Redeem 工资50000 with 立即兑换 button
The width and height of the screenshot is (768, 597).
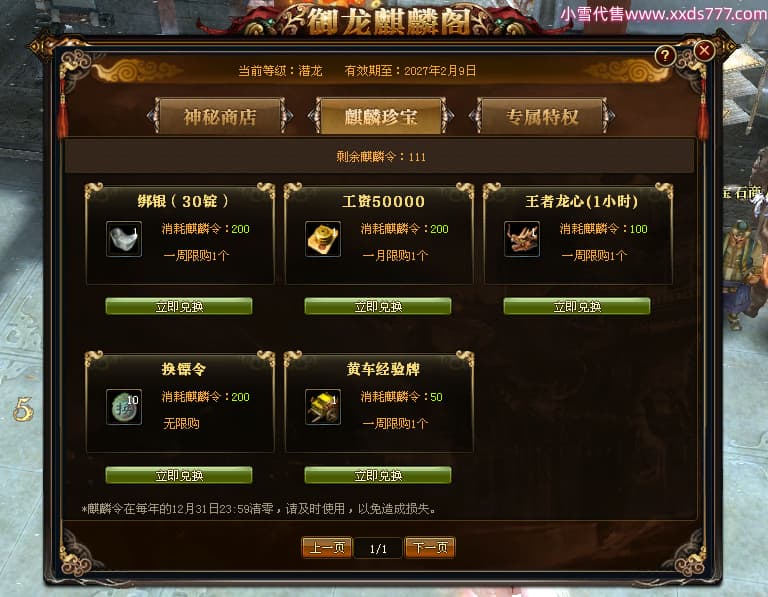(378, 307)
